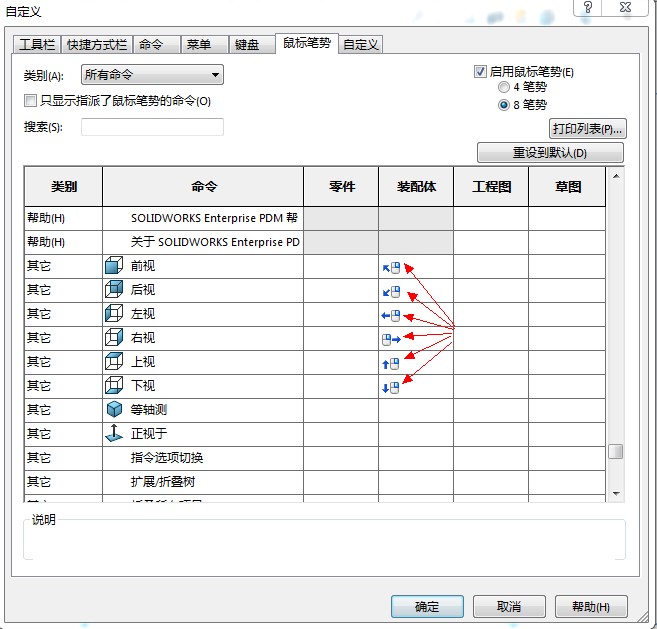Select the down-left gesture icon in 后视 row

[391, 292]
